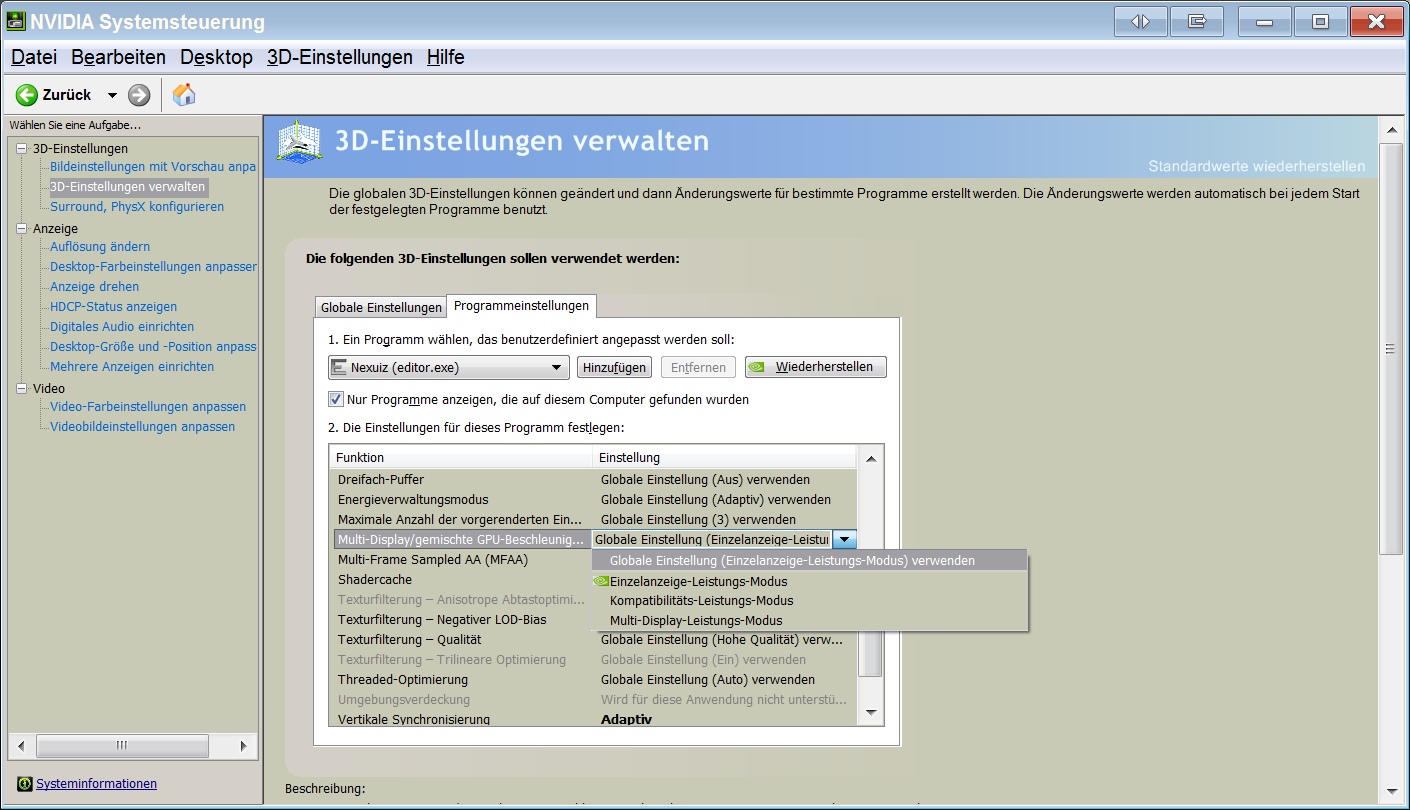Open Desktop-Größe und -Position anpassen
Screen dimensions: 1410x810
[x=153, y=347]
